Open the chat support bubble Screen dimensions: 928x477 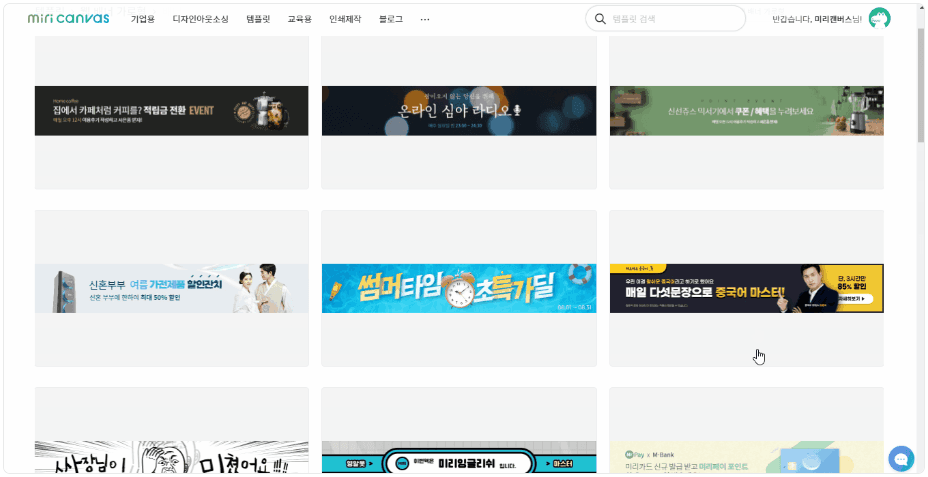(x=900, y=458)
